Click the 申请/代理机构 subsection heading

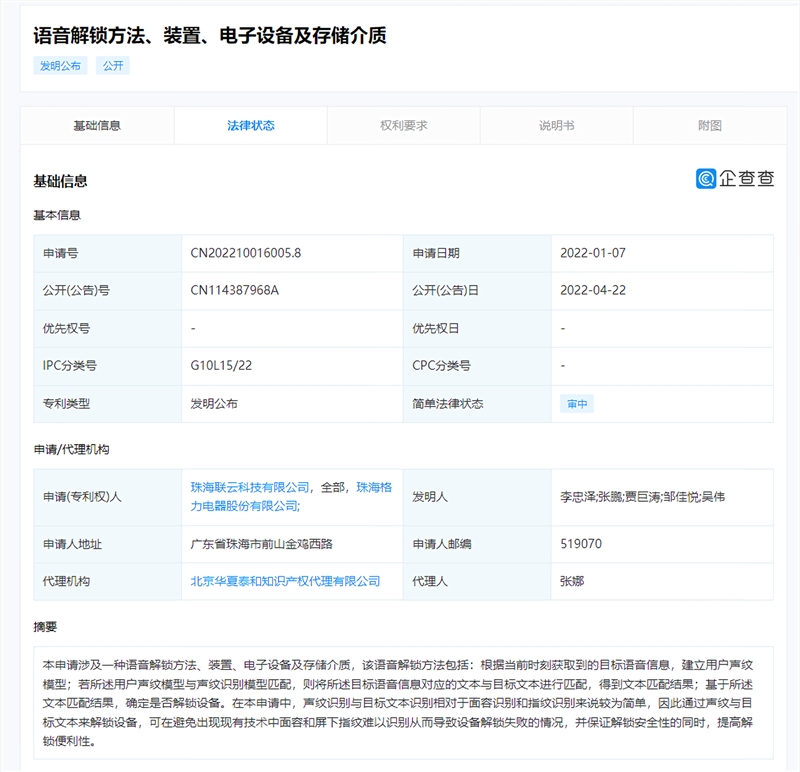pos(71,450)
